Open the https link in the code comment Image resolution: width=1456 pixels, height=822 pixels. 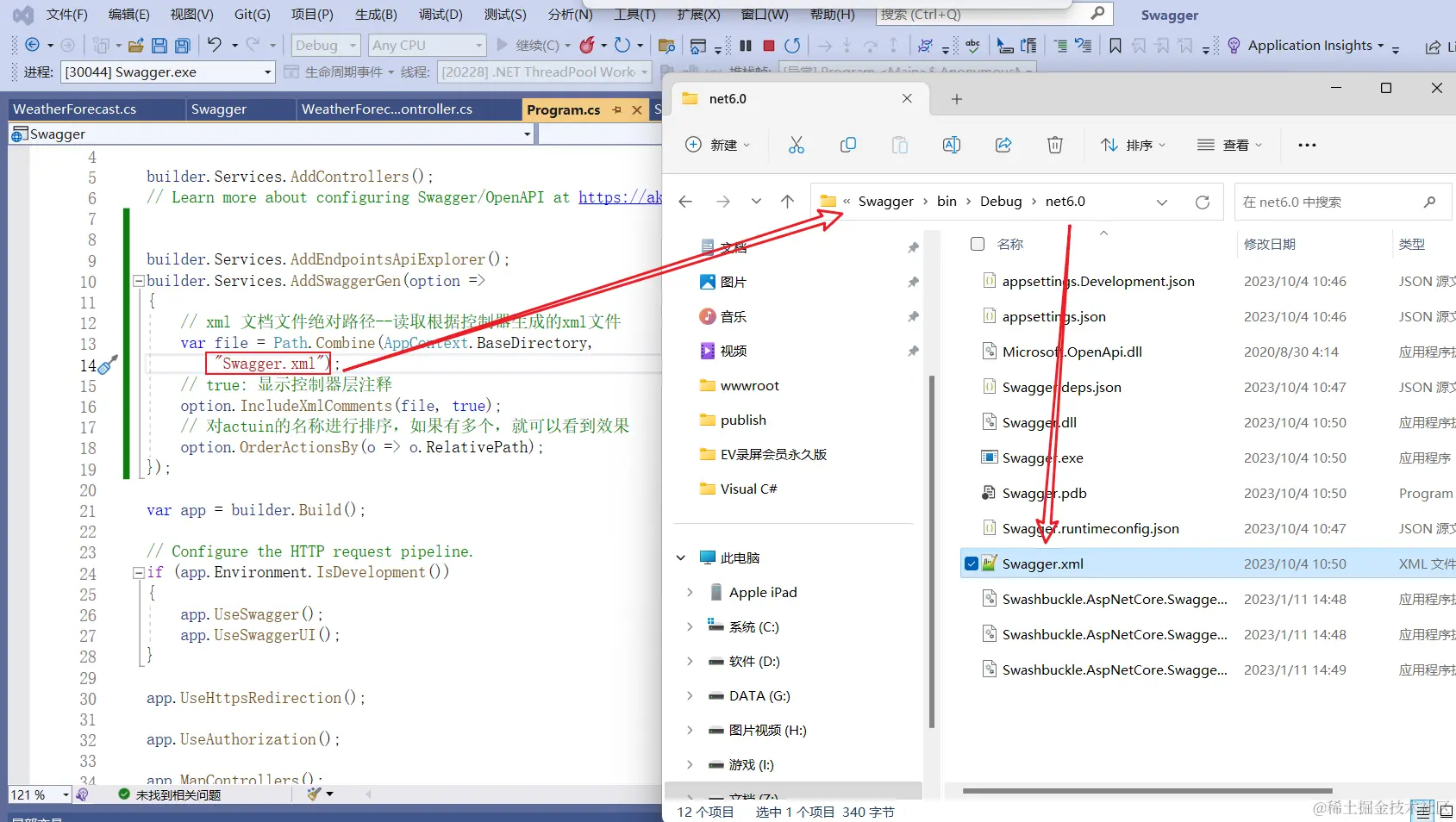620,197
